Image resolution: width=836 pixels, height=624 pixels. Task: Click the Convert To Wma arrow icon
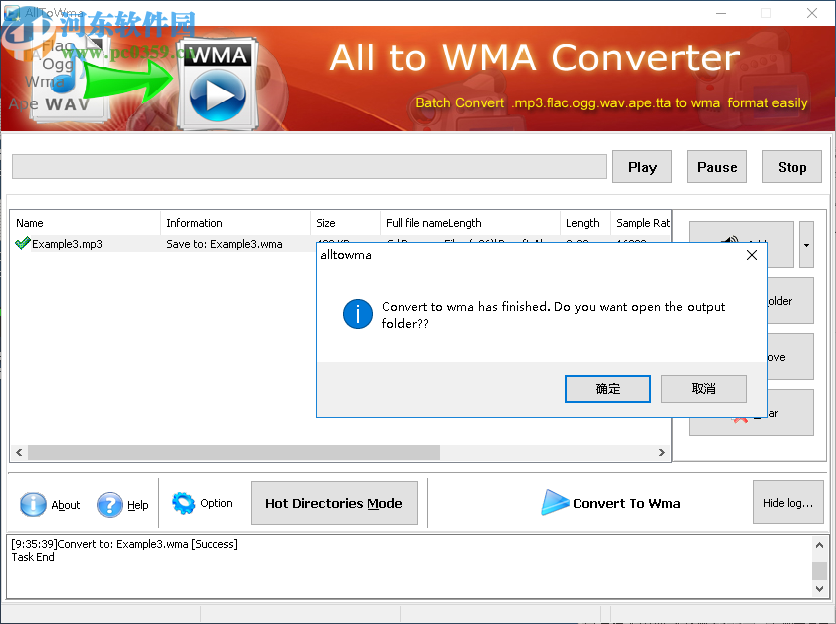click(557, 503)
